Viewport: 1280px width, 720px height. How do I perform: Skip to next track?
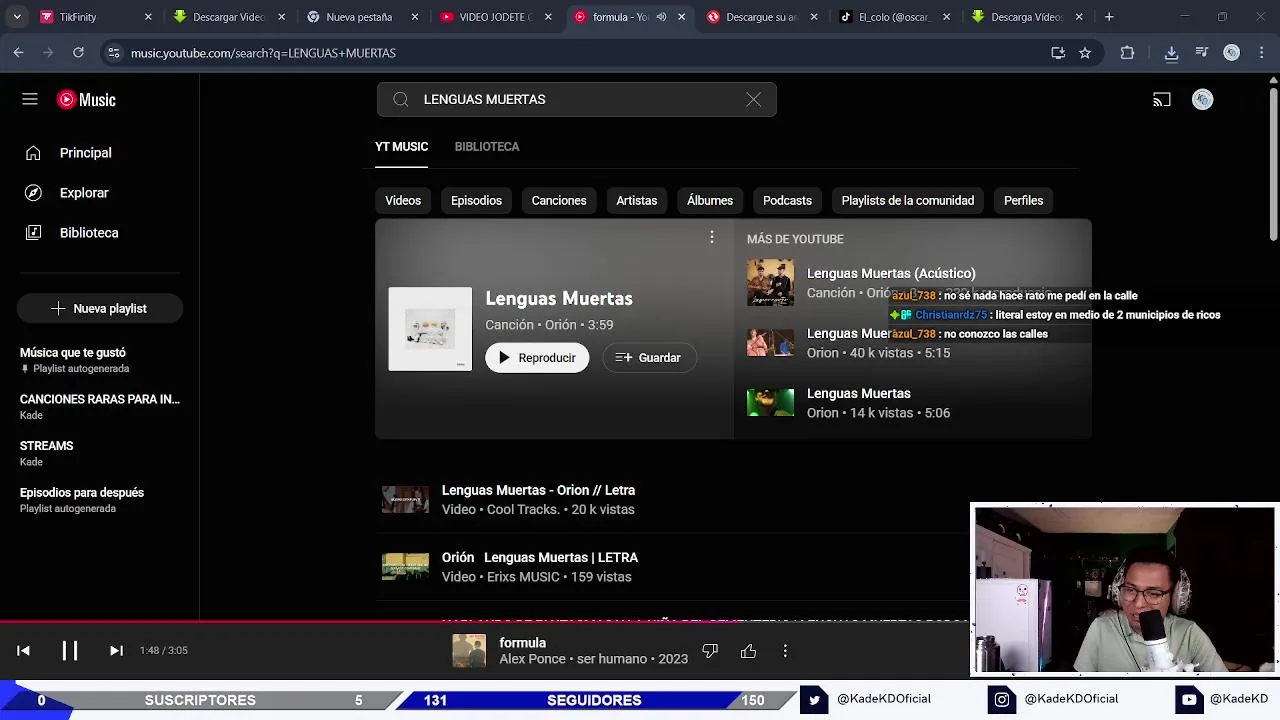(x=116, y=651)
